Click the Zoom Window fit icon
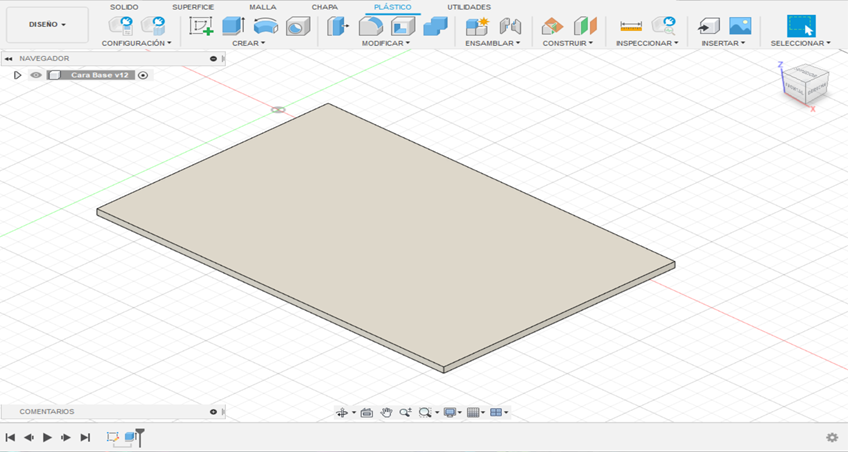This screenshot has height=452, width=848. click(425, 413)
